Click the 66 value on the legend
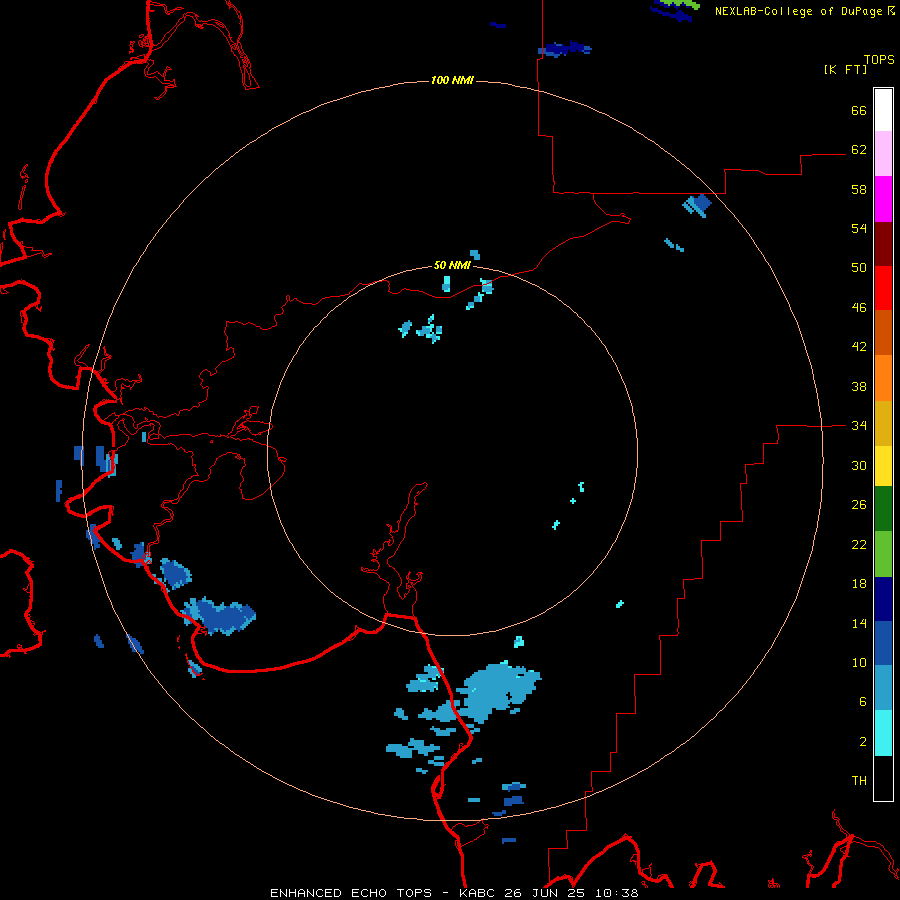This screenshot has height=900, width=900. pos(859,110)
